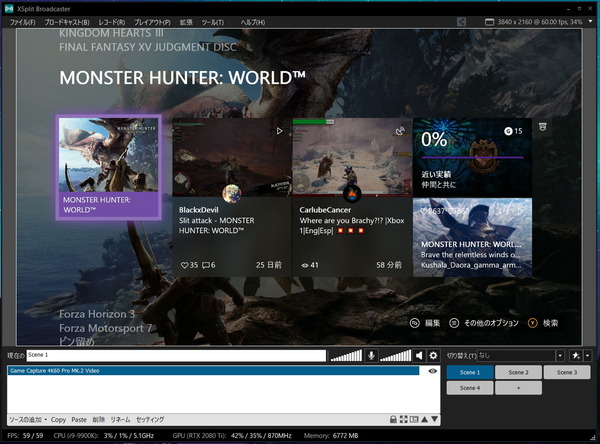600x444 pixels.
Task: Expand the resolution dropdown arrow
Action: [590, 22]
